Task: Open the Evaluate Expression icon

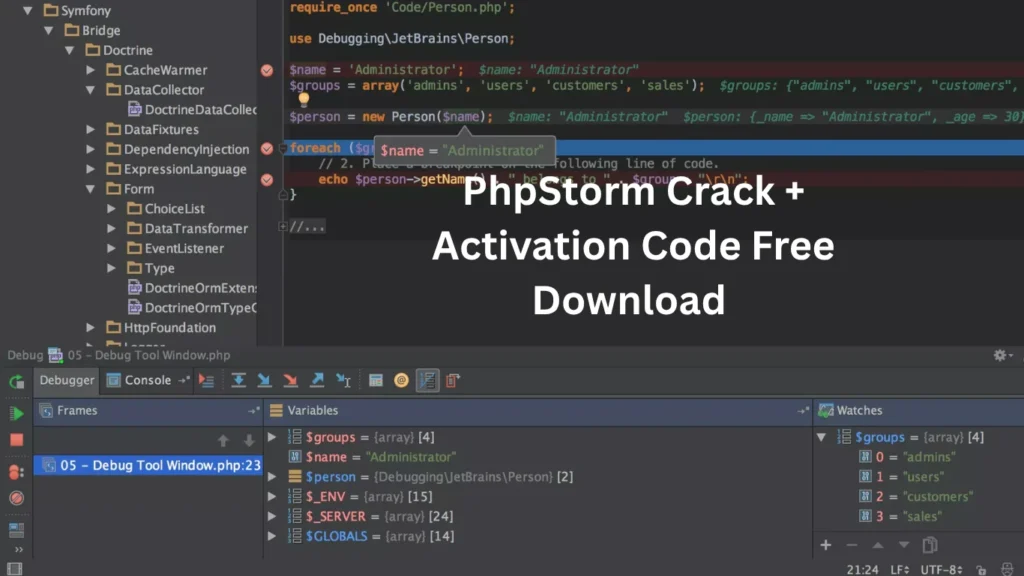Action: 375,380
